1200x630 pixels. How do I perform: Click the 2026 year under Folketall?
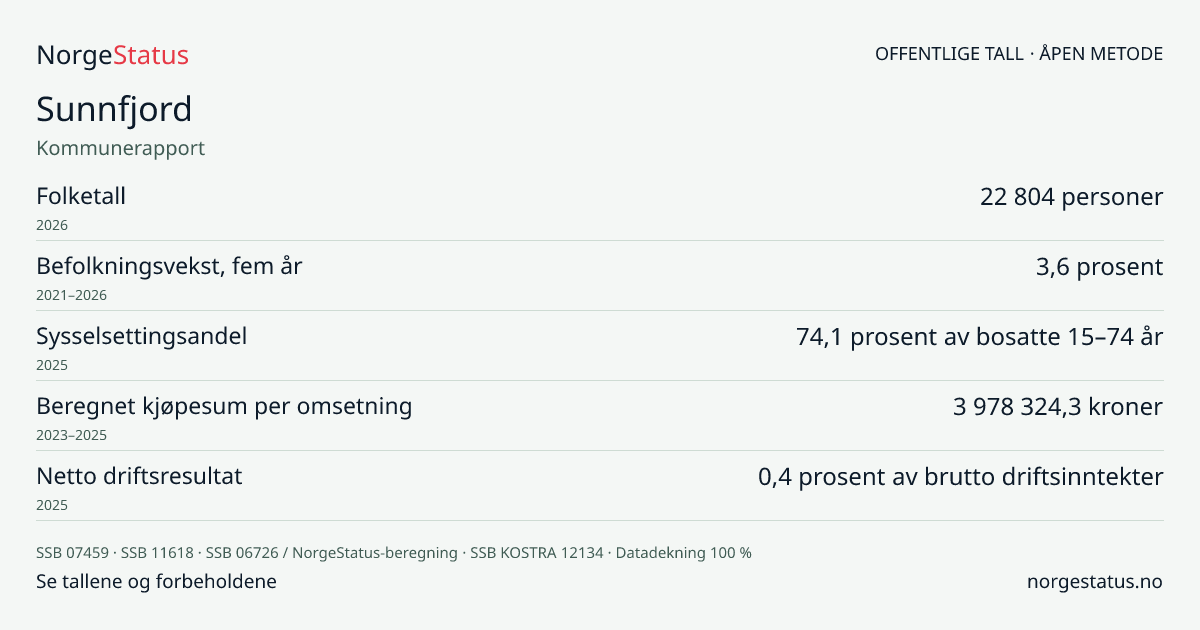pyautogui.click(x=52, y=225)
